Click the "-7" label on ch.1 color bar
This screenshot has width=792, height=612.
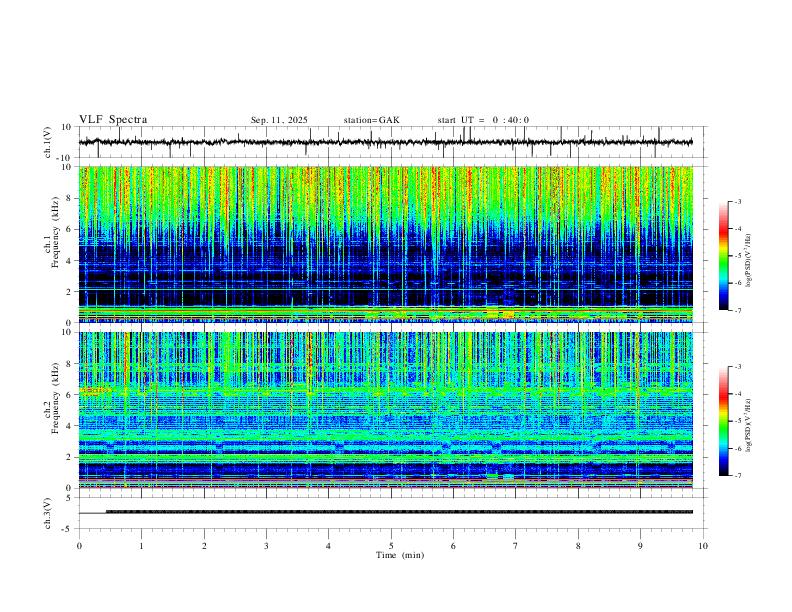click(x=738, y=310)
